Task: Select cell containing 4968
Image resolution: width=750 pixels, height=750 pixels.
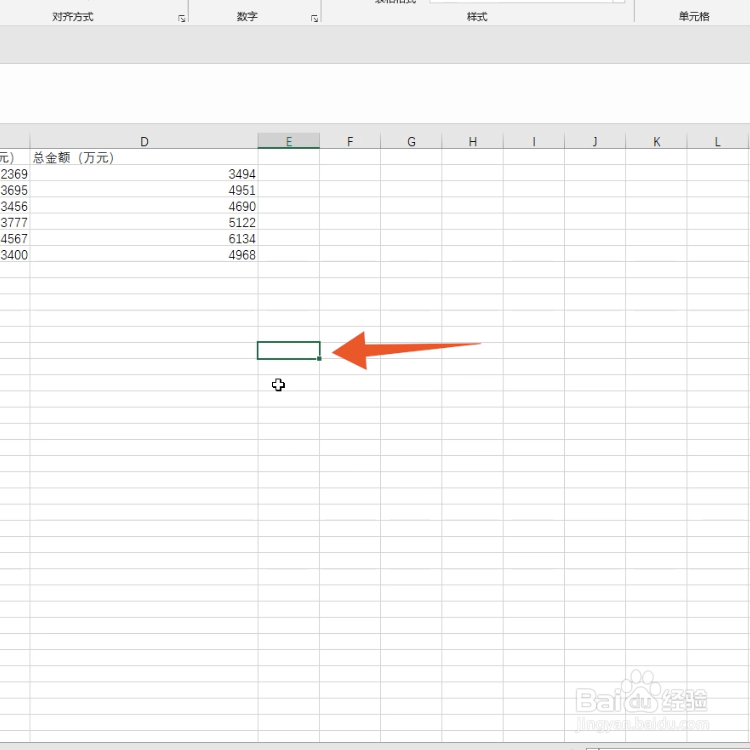Action: pos(144,254)
